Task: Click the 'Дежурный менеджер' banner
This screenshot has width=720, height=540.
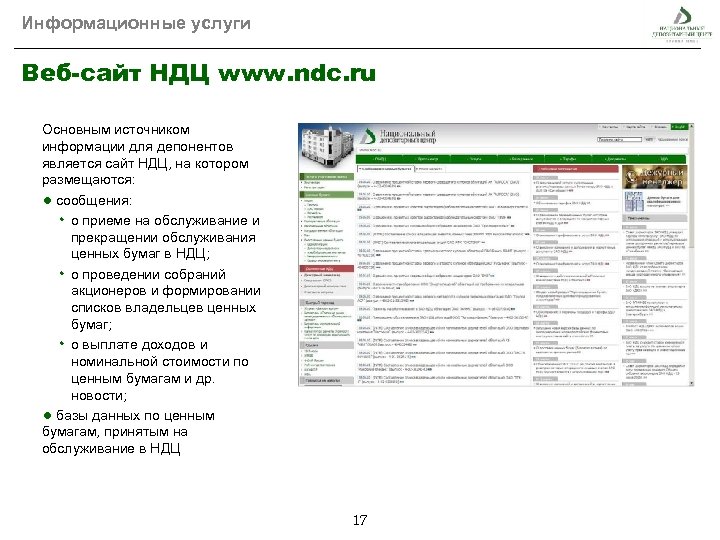Action: [654, 177]
